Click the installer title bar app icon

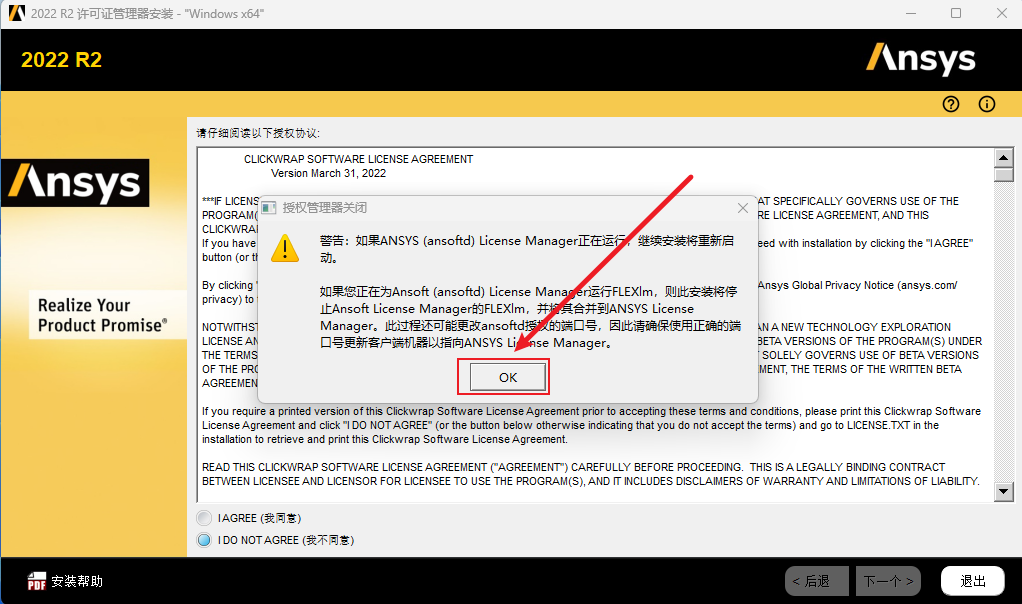point(16,13)
